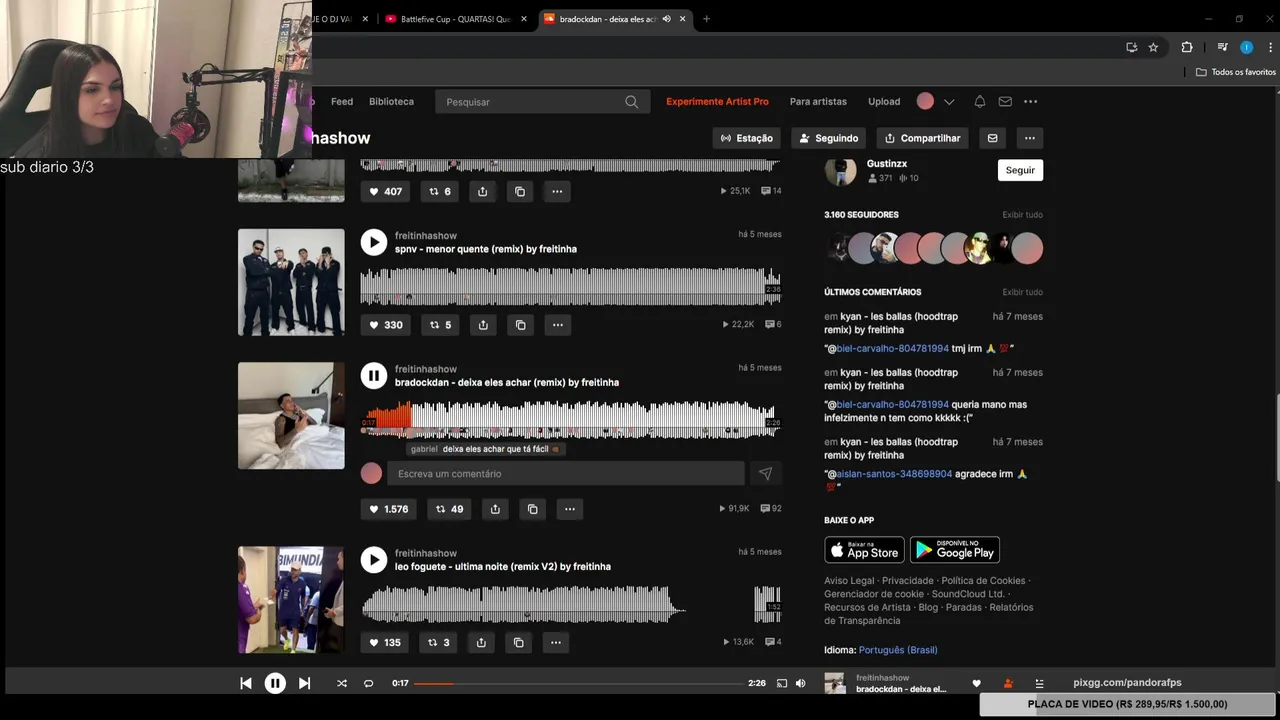This screenshot has width=1280, height=720.
Task: Seek in the 'spnv - menor quente' waveform
Action: click(x=570, y=286)
